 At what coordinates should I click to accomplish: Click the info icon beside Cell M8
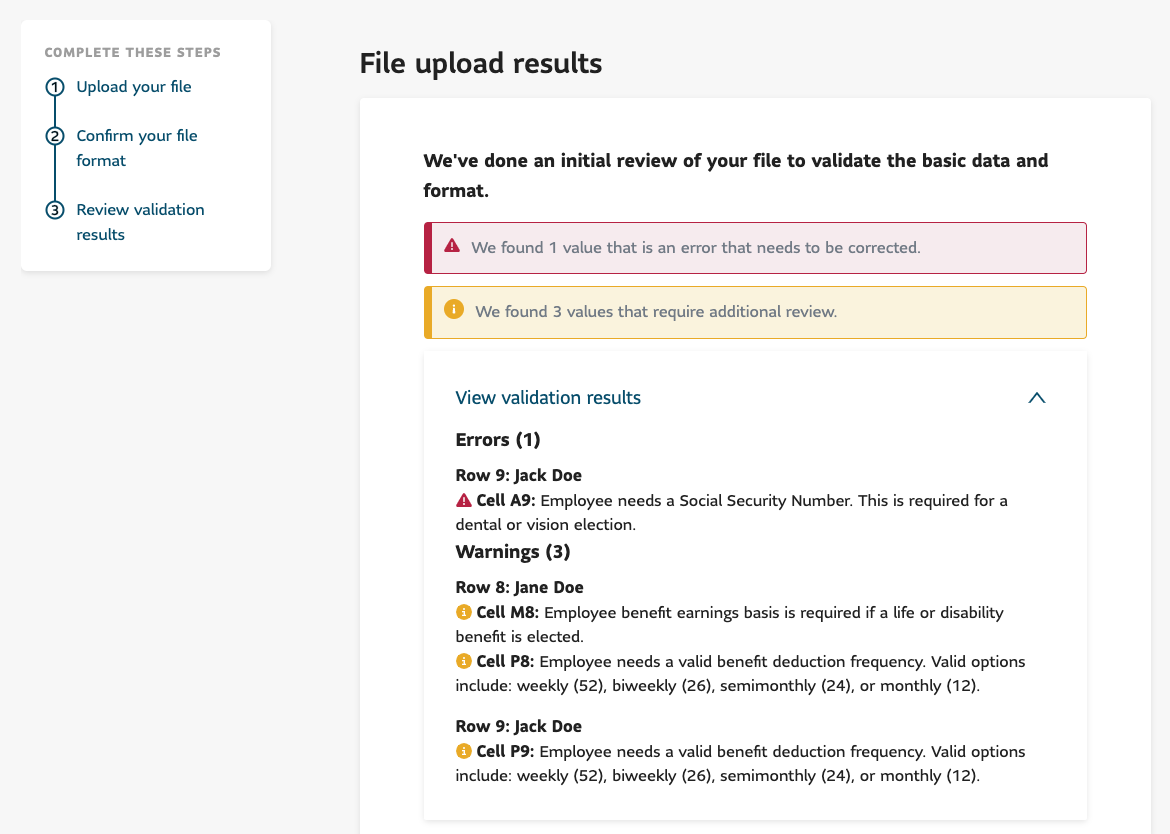tap(464, 612)
